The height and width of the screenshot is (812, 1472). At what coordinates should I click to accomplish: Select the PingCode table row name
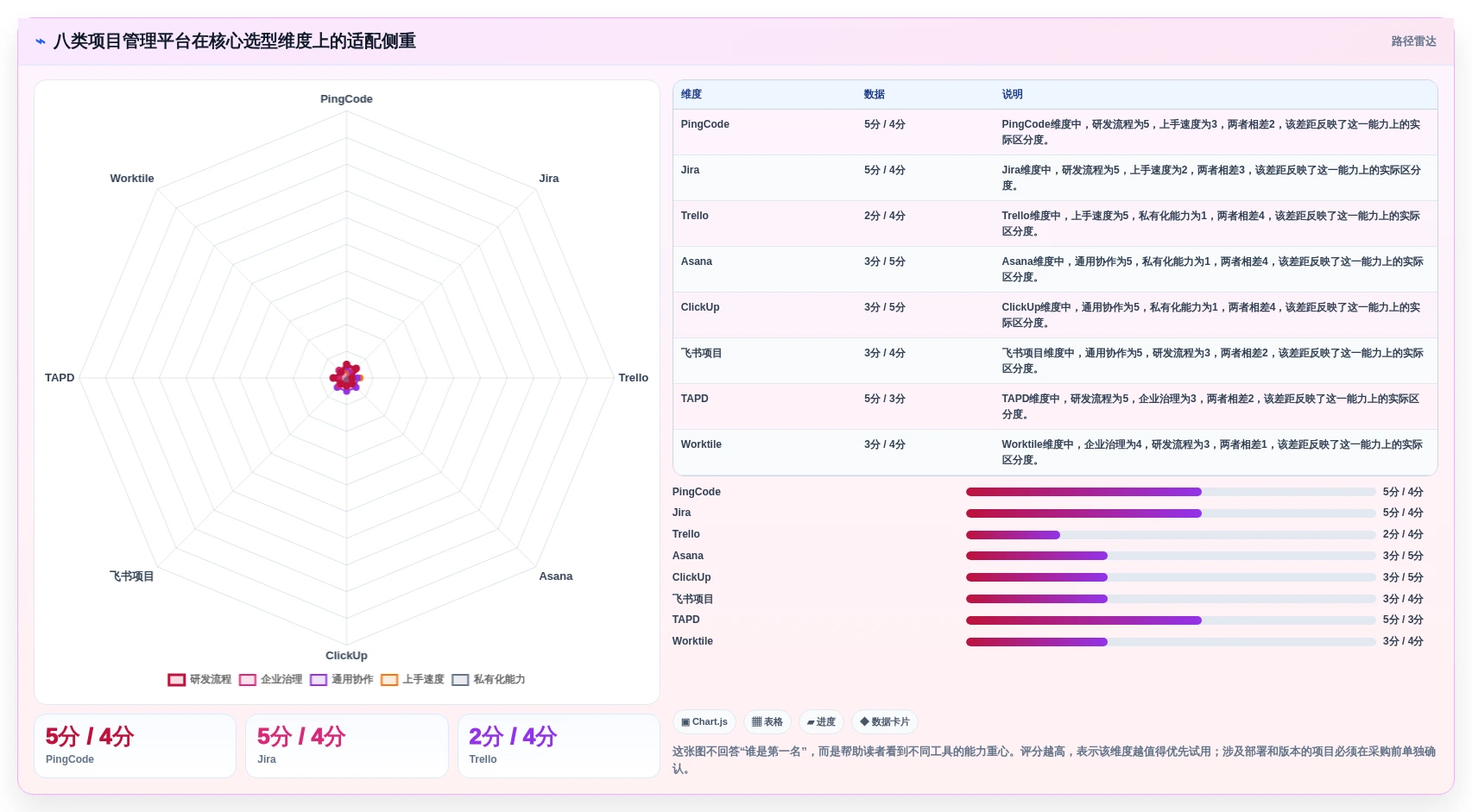pyautogui.click(x=704, y=124)
